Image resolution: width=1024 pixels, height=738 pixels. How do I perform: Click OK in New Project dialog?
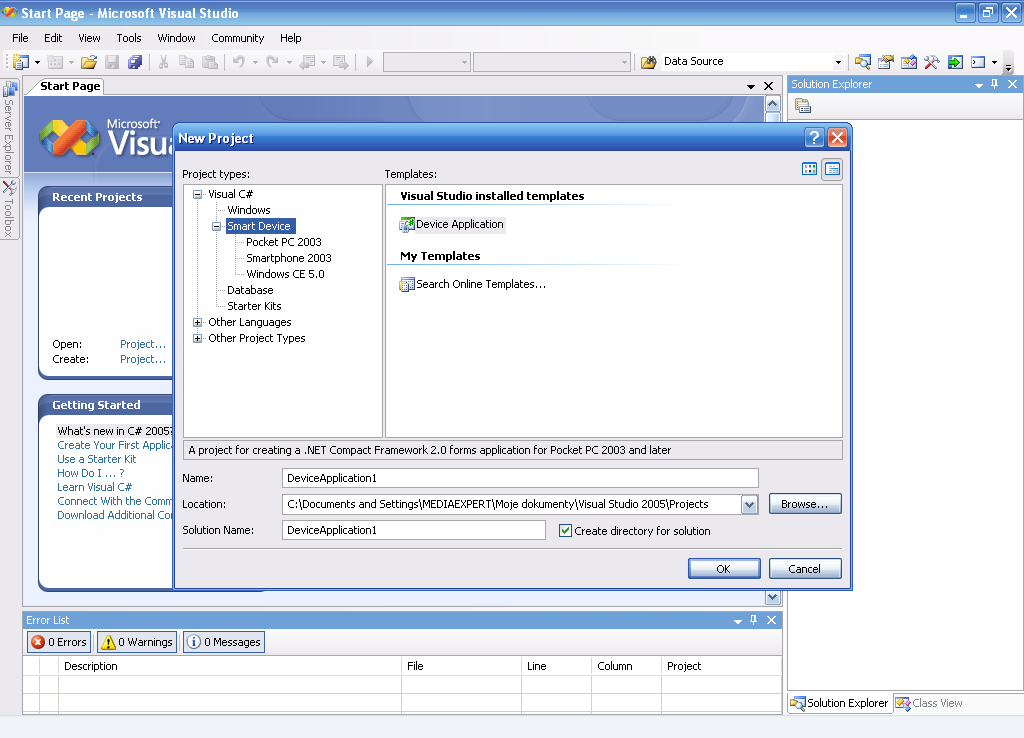tap(724, 569)
